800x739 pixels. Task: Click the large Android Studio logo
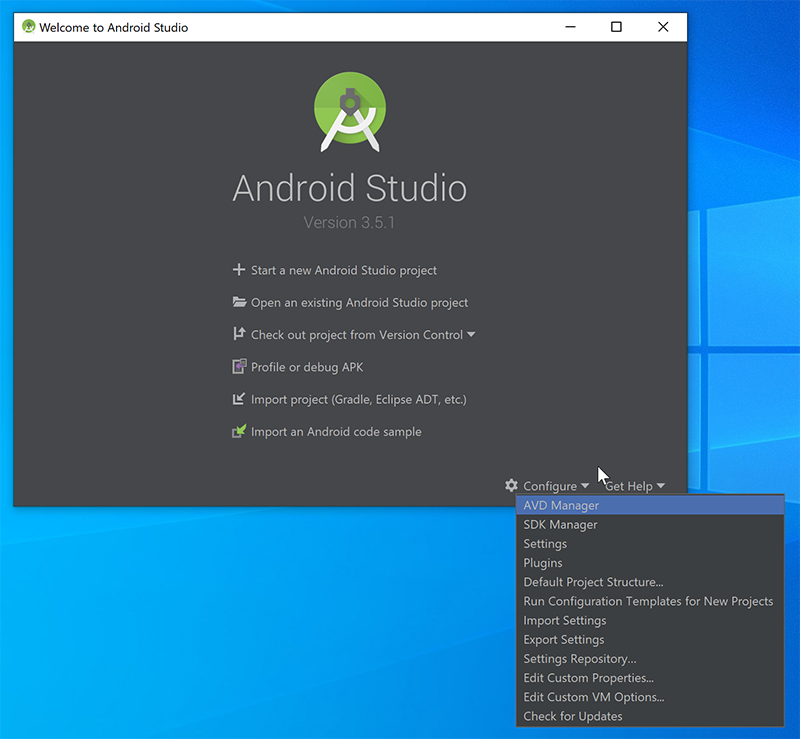tap(350, 112)
